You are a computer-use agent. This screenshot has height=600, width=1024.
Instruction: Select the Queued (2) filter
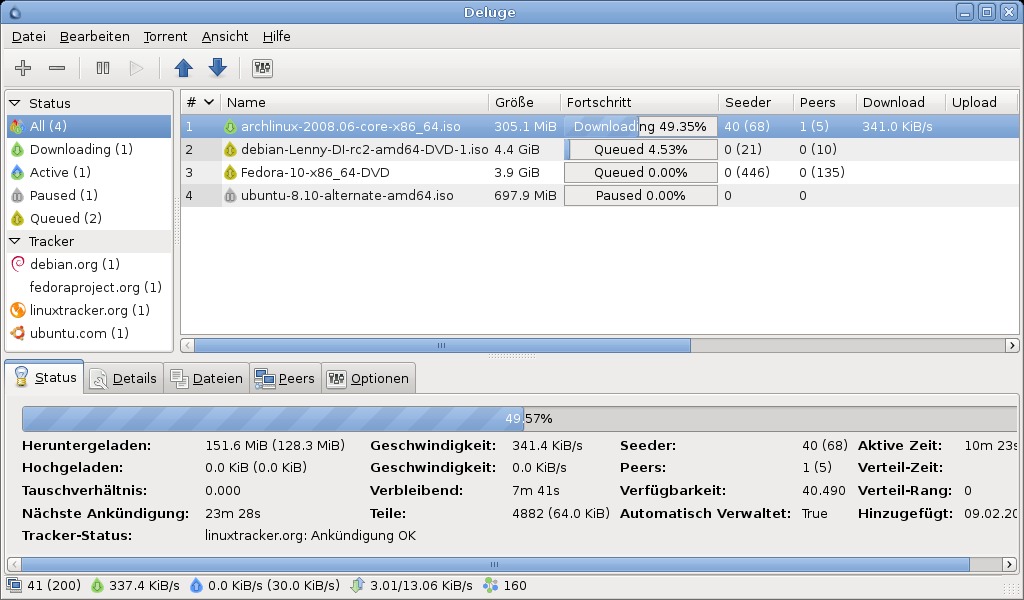click(89, 218)
